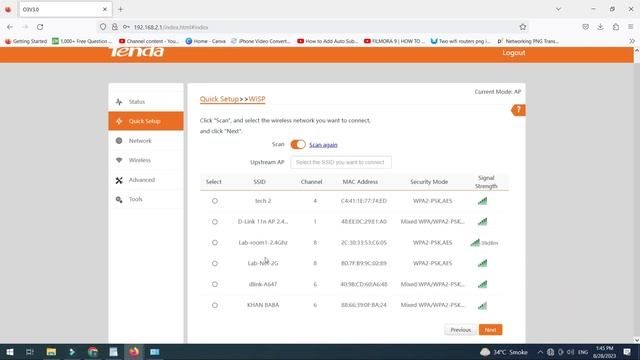Click the orange Next button
640x360 pixels.
point(491,330)
